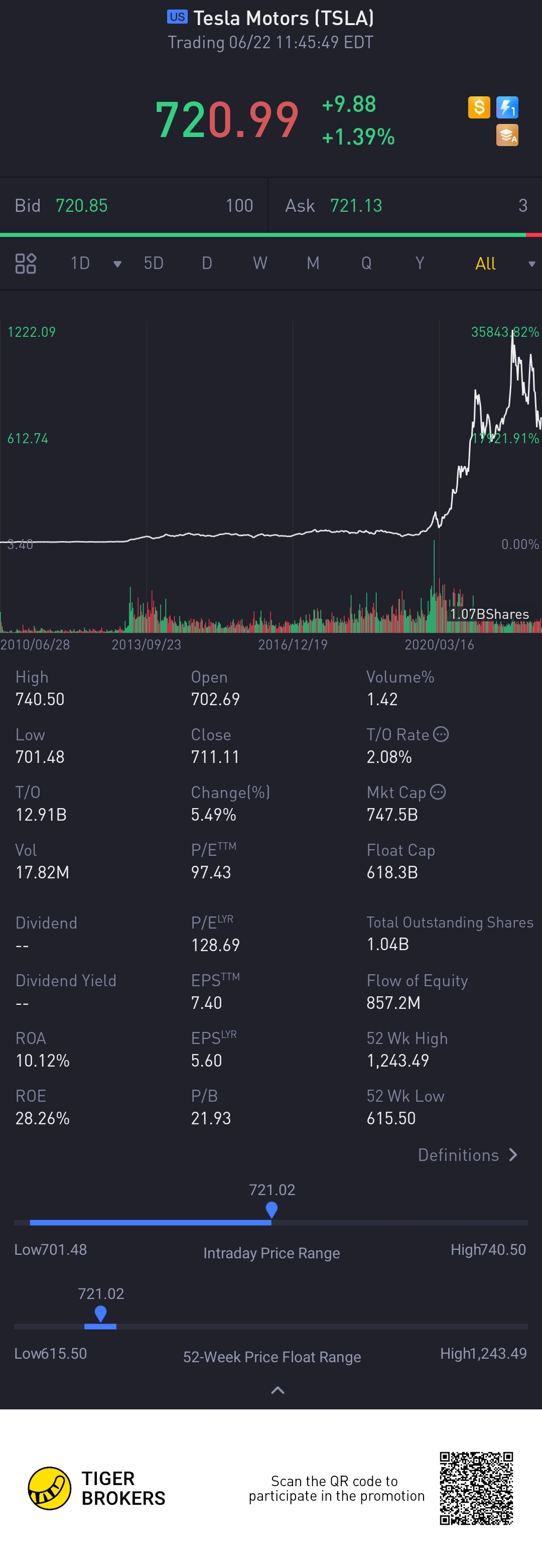
Task: Tap the 52-Week Price Float Range marker
Action: (x=101, y=1314)
